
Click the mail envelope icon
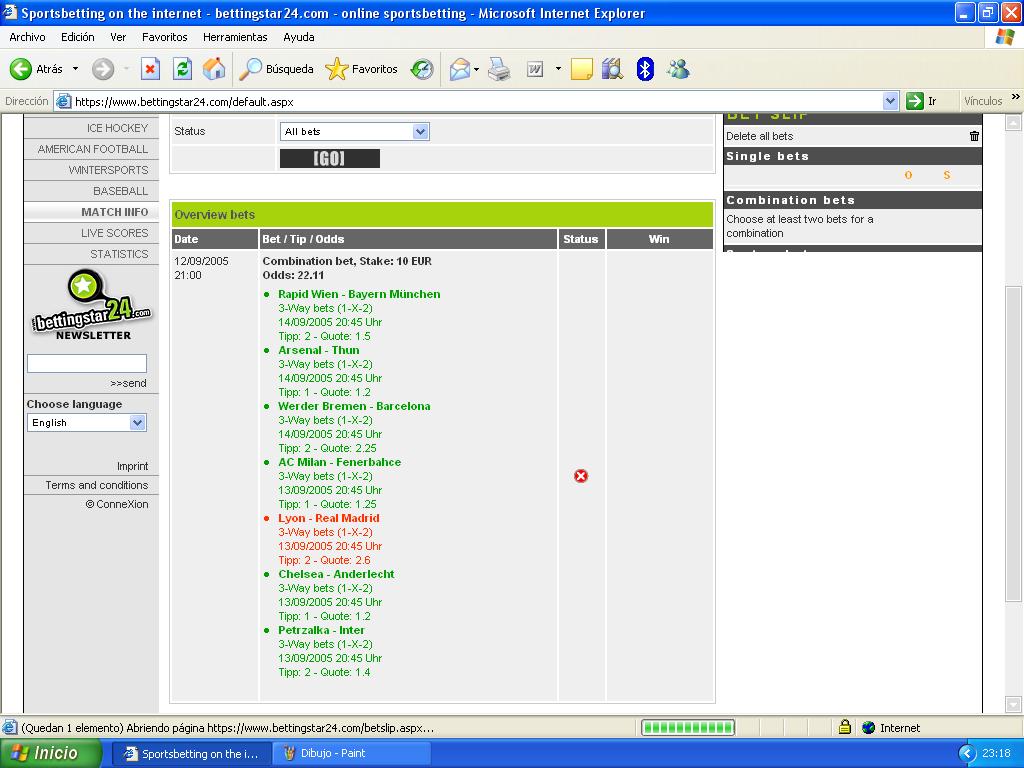460,69
